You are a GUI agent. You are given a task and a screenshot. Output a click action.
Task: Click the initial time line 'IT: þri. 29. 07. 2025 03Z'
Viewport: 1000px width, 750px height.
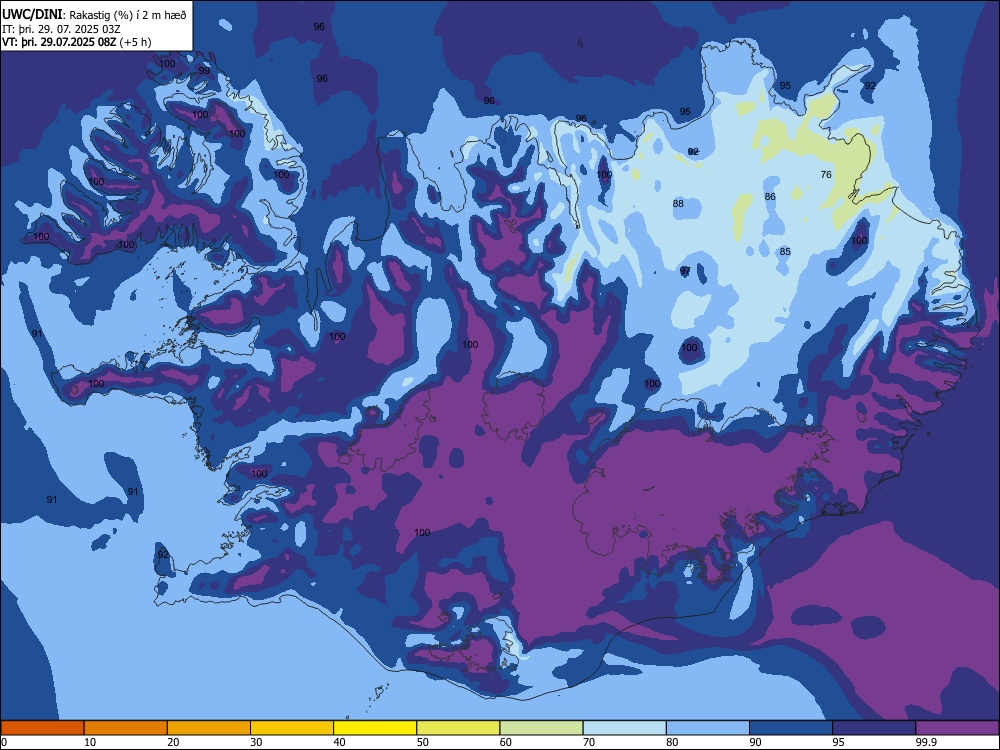[61, 29]
